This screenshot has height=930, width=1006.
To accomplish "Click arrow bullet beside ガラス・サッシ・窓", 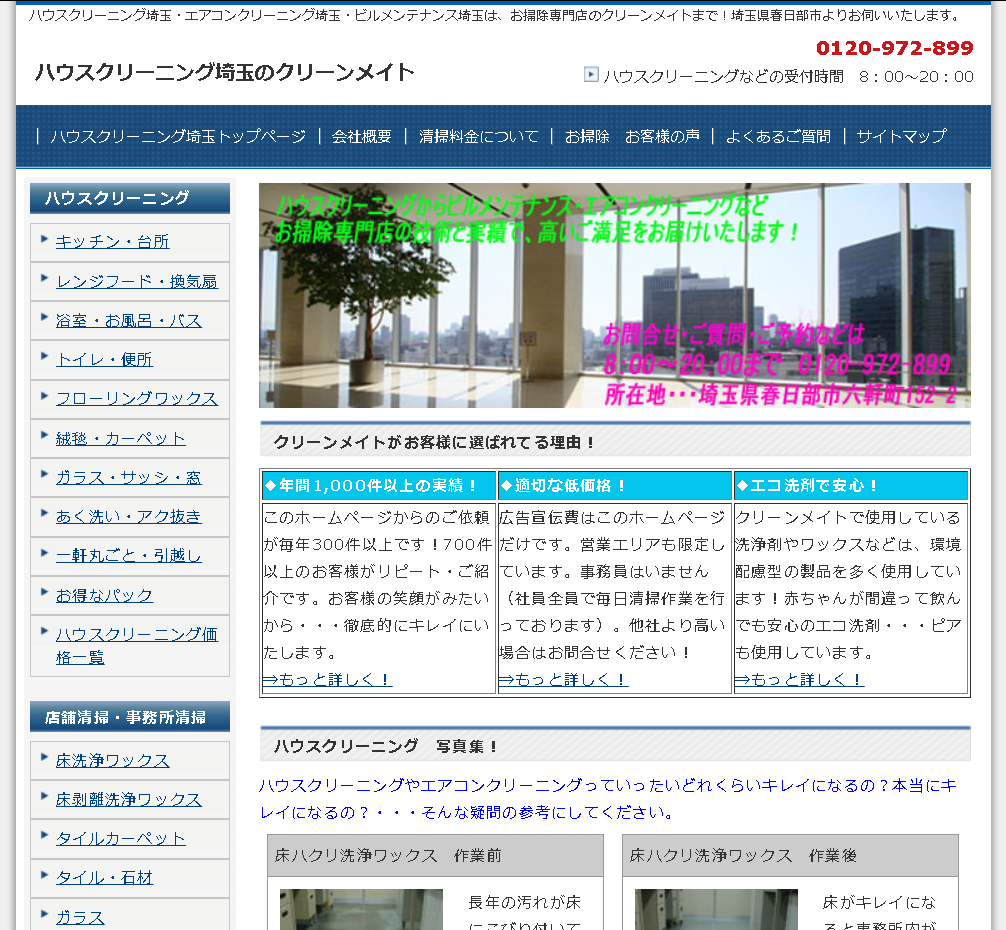I will coord(44,475).
